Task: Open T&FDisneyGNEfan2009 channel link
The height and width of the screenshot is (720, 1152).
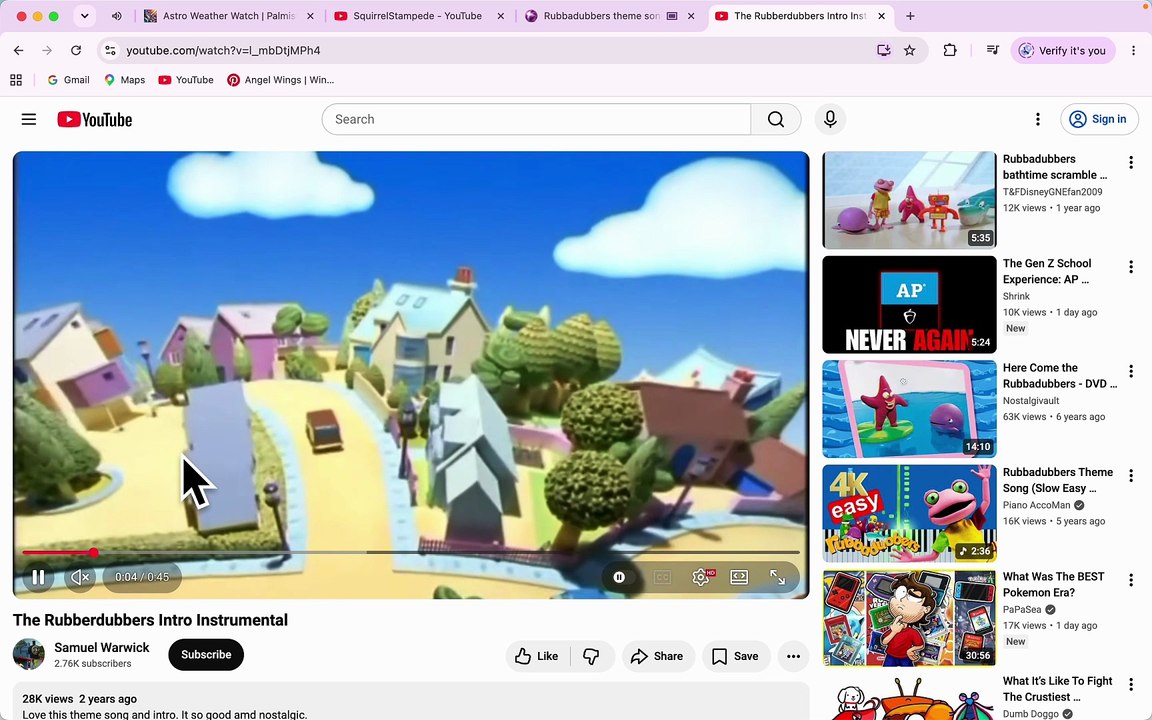Action: (x=1052, y=192)
